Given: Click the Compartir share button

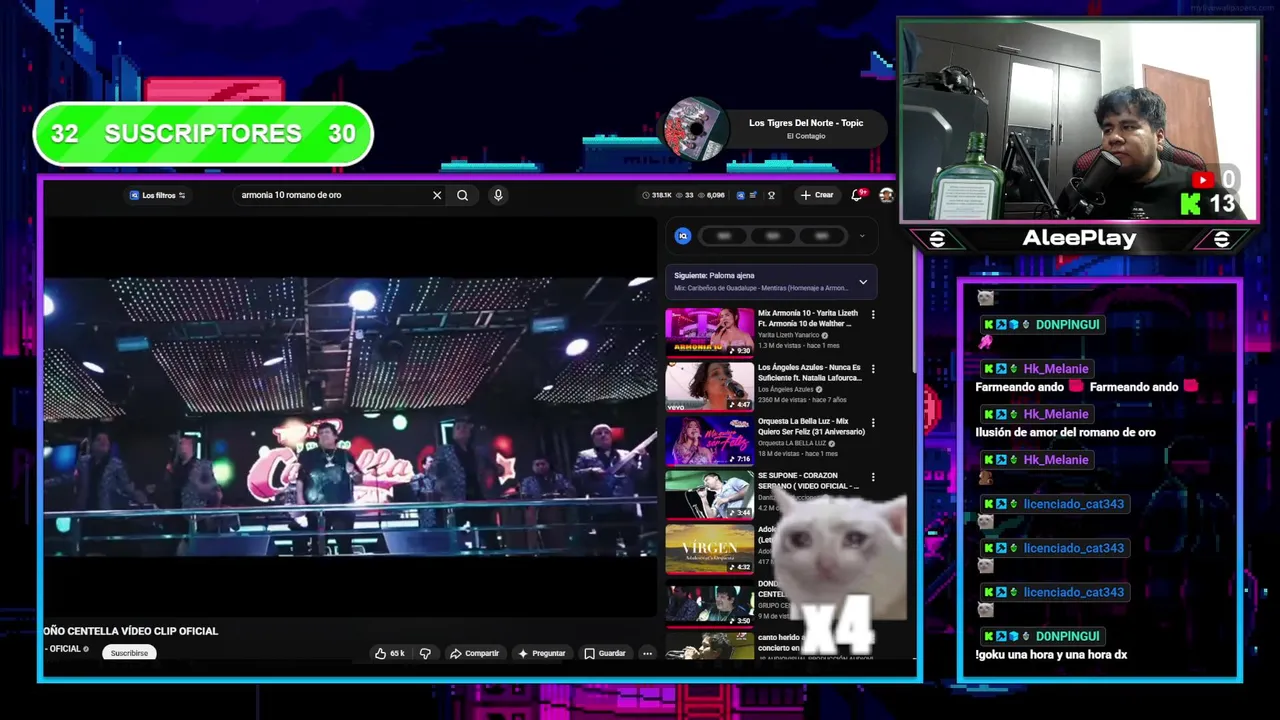Looking at the screenshot, I should pos(474,653).
